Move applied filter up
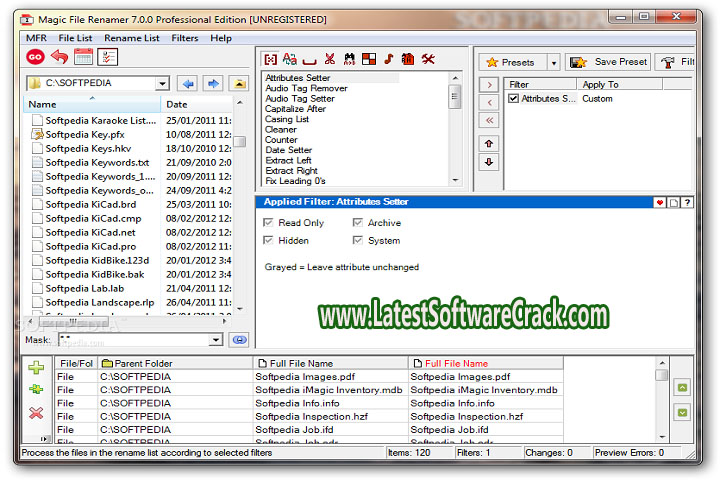Image resolution: width=720 pixels, height=480 pixels. [489, 144]
